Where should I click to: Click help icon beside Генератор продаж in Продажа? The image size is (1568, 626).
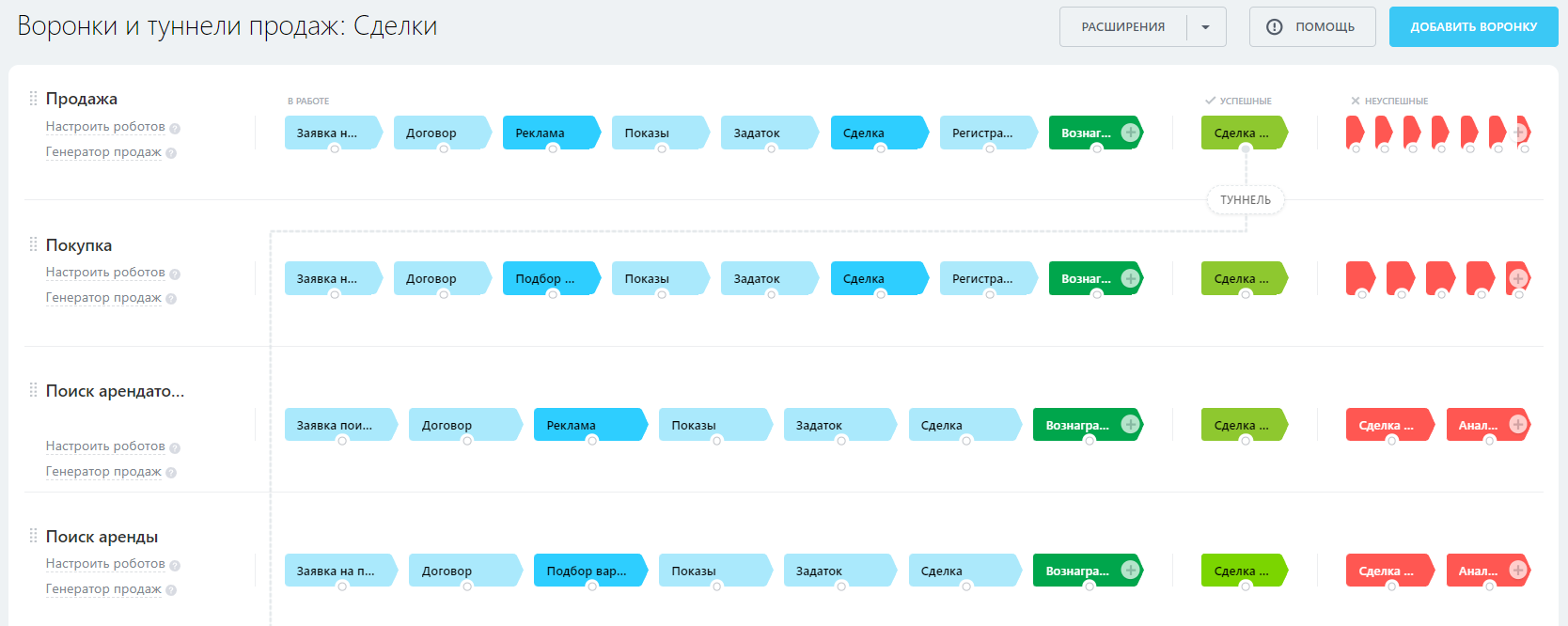[x=171, y=153]
